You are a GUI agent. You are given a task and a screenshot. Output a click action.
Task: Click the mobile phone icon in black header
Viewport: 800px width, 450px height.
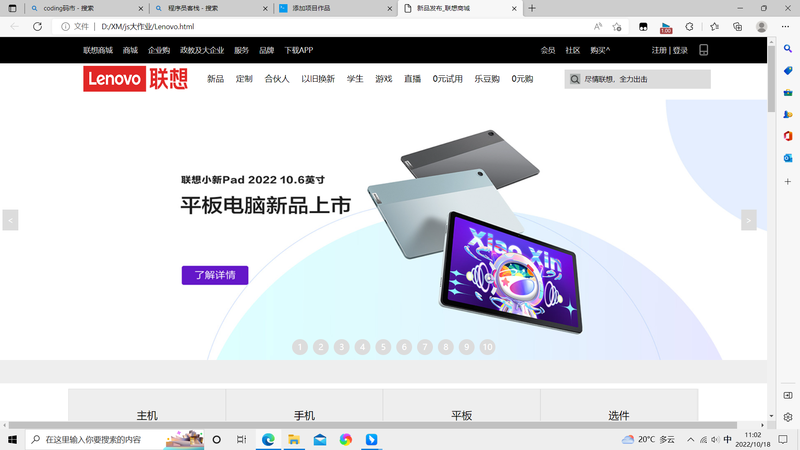tap(704, 50)
